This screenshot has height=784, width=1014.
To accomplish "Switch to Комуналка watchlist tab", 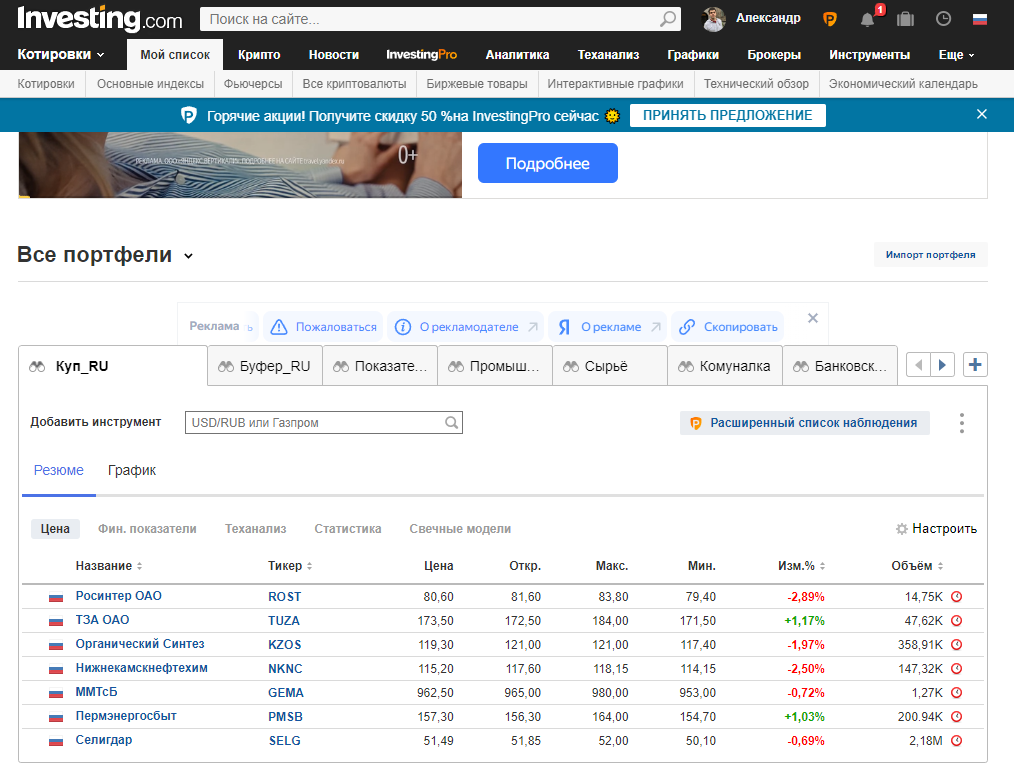I will (x=725, y=366).
